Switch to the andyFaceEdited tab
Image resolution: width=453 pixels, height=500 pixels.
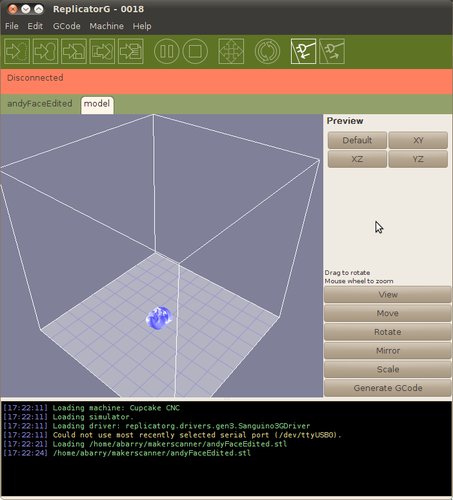tap(40, 104)
